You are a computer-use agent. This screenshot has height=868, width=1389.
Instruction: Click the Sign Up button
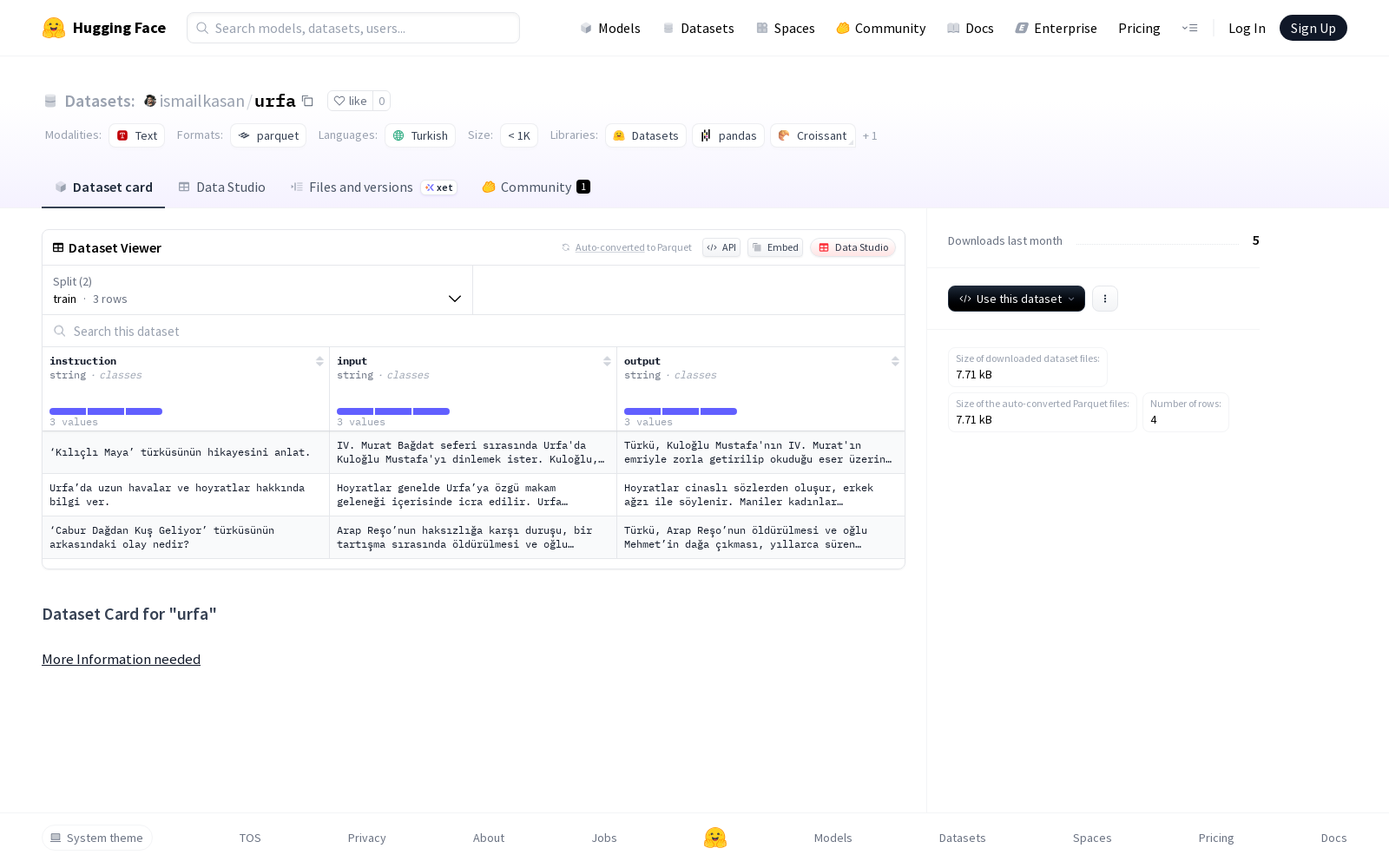coord(1313,28)
